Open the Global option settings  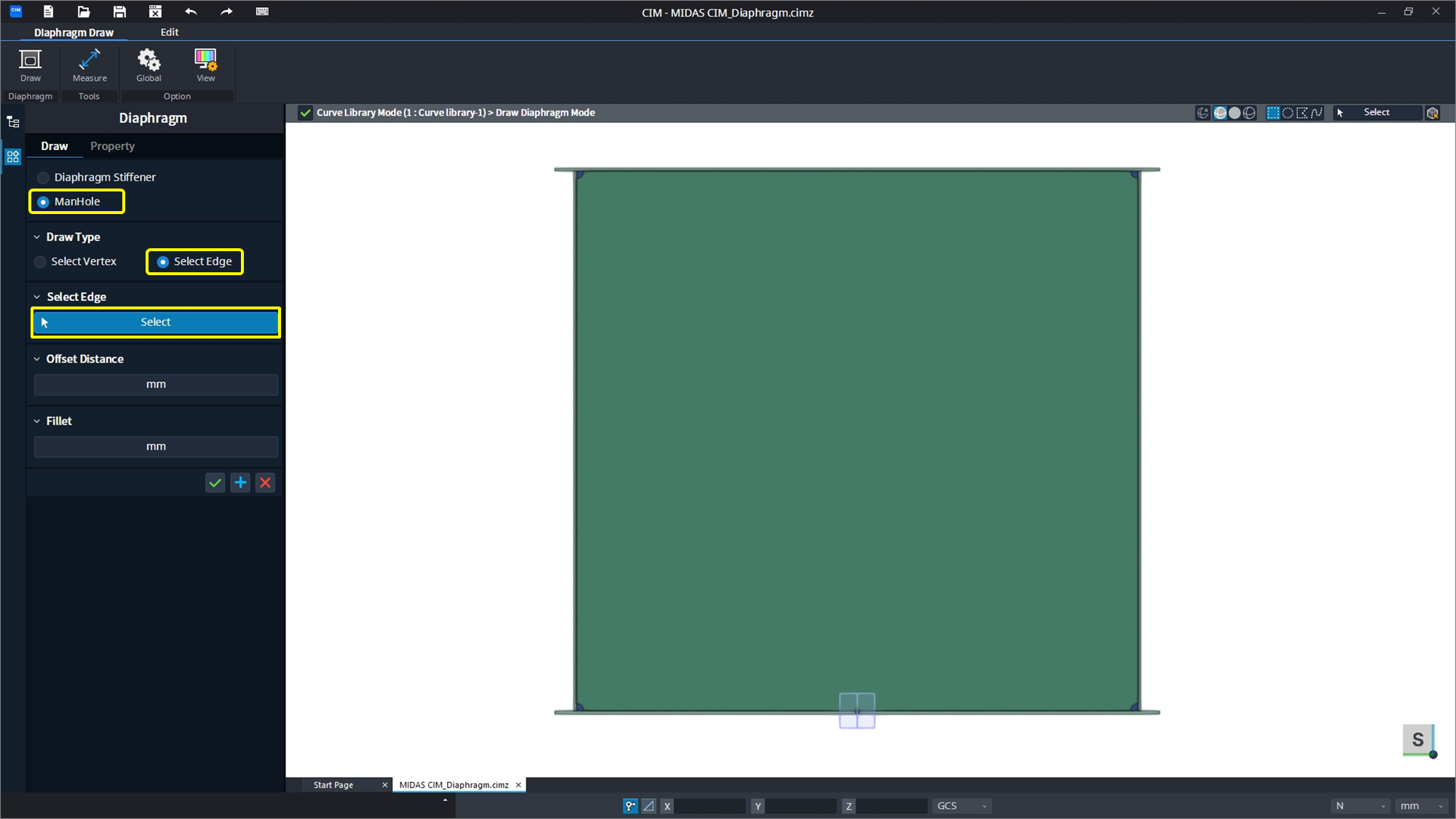(x=149, y=66)
